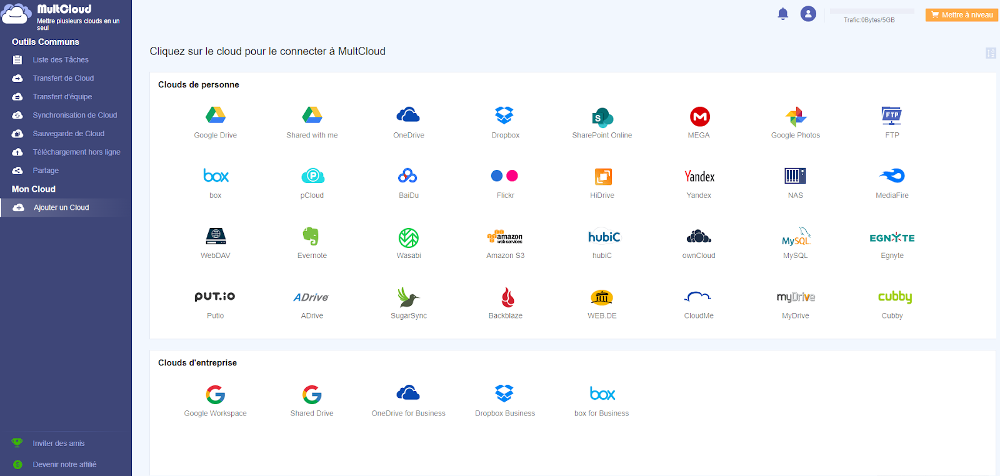Viewport: 1000px width, 476px height.
Task: Select Egnyte cloud
Action: pyautogui.click(x=892, y=243)
